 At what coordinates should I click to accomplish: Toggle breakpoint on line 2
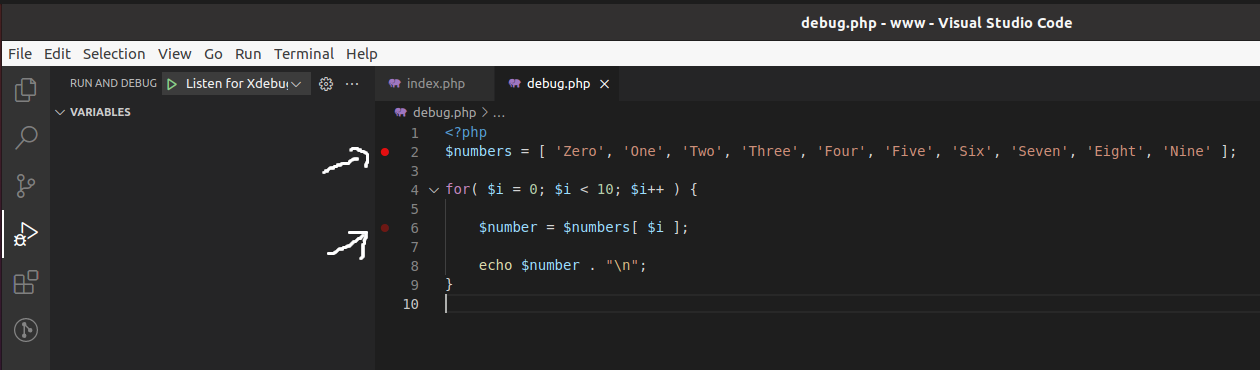[385, 152]
